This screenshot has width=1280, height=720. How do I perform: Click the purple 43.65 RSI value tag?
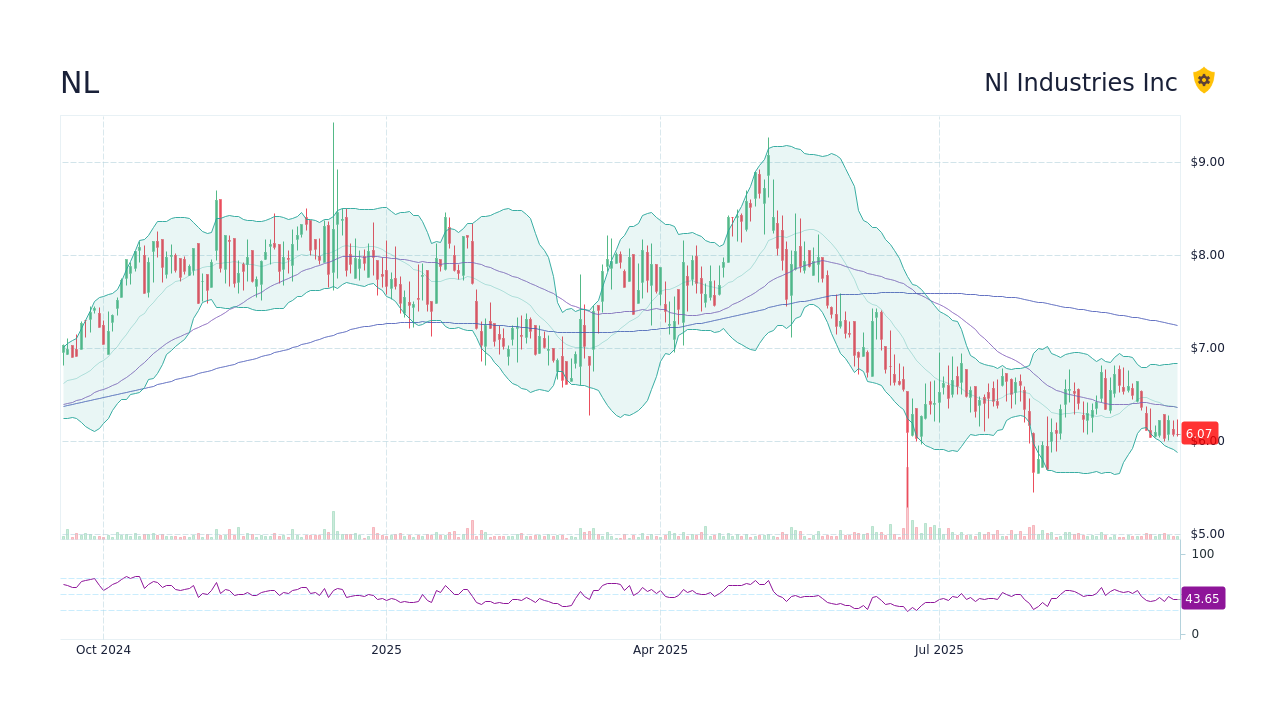point(1203,598)
